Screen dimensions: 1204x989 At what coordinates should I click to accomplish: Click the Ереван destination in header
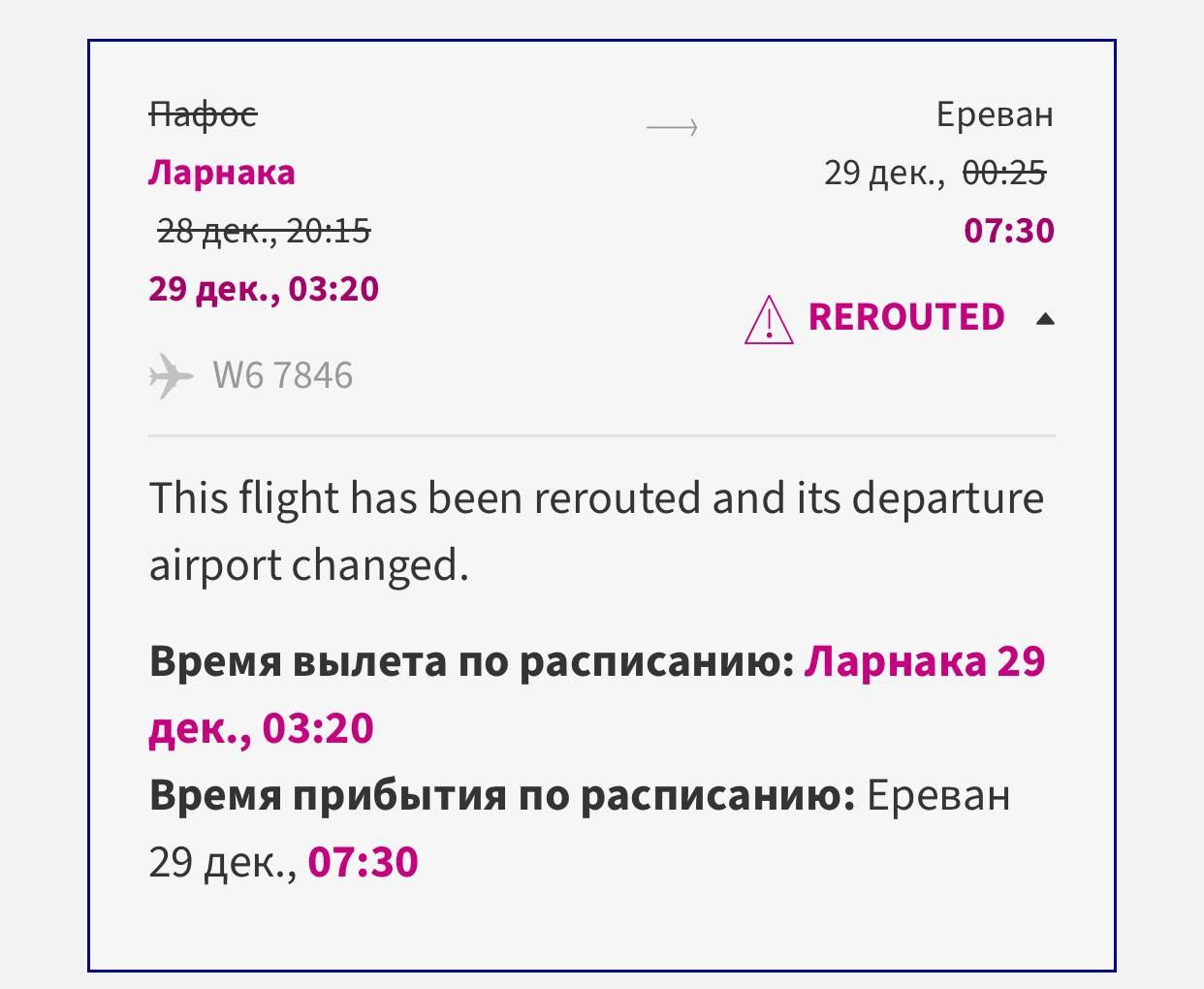[994, 115]
